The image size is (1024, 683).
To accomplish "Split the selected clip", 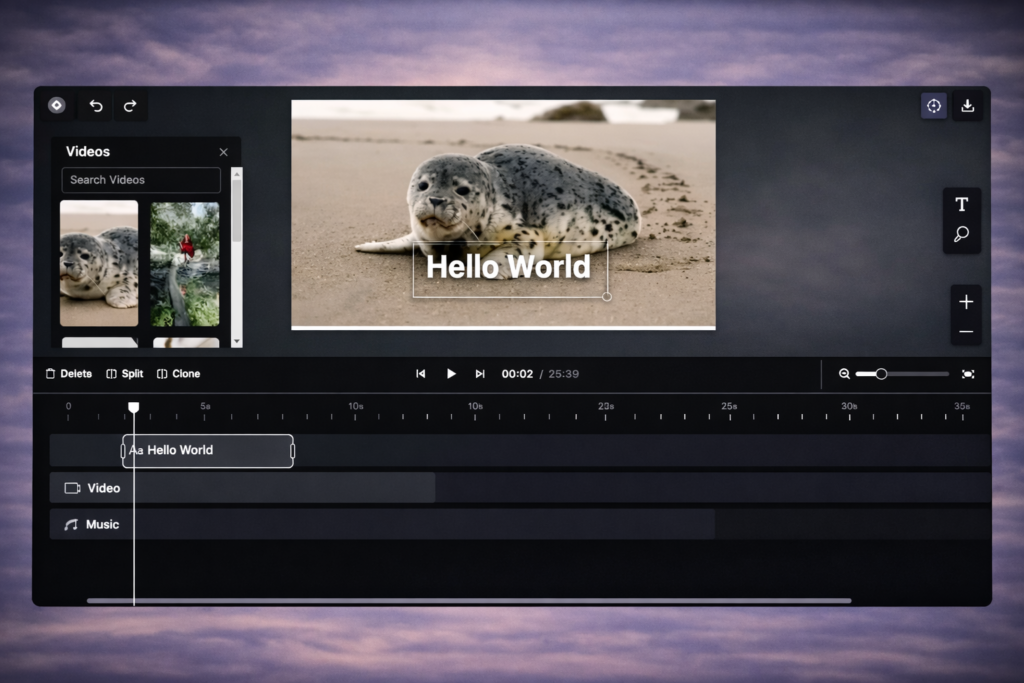I will (x=125, y=374).
